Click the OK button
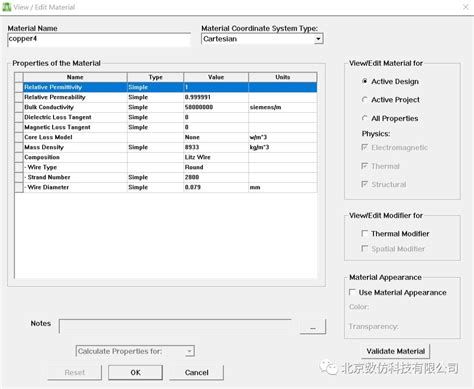Screen dimensions: 474x389 coord(135,372)
